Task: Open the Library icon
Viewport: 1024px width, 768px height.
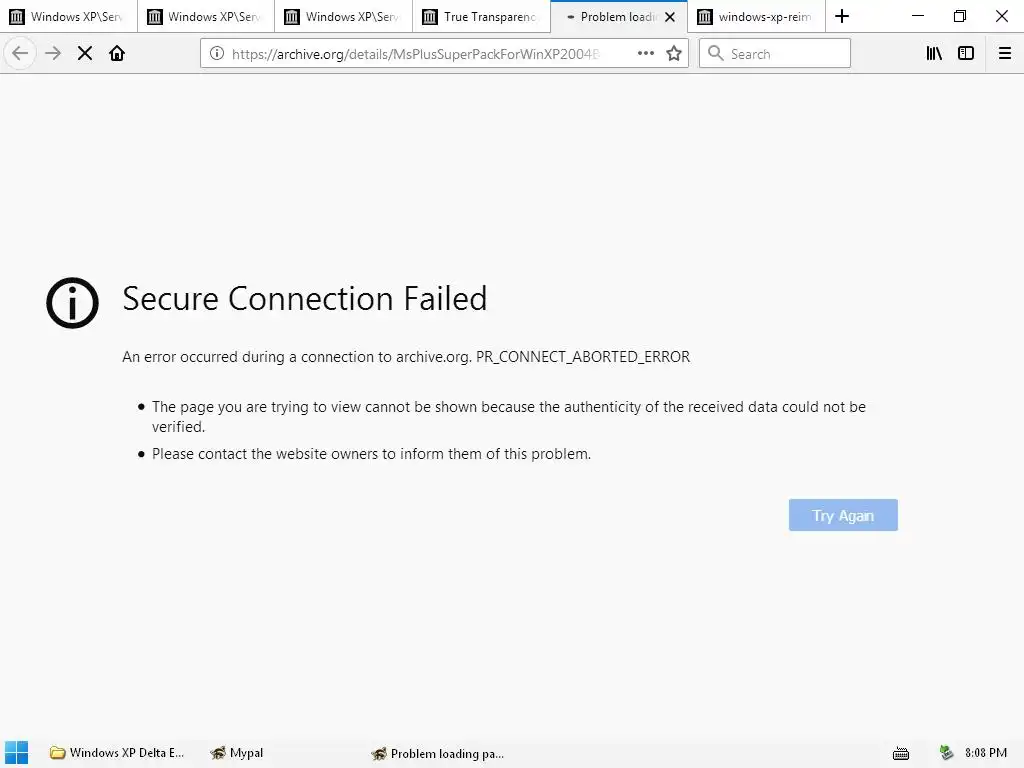Action: pyautogui.click(x=934, y=53)
